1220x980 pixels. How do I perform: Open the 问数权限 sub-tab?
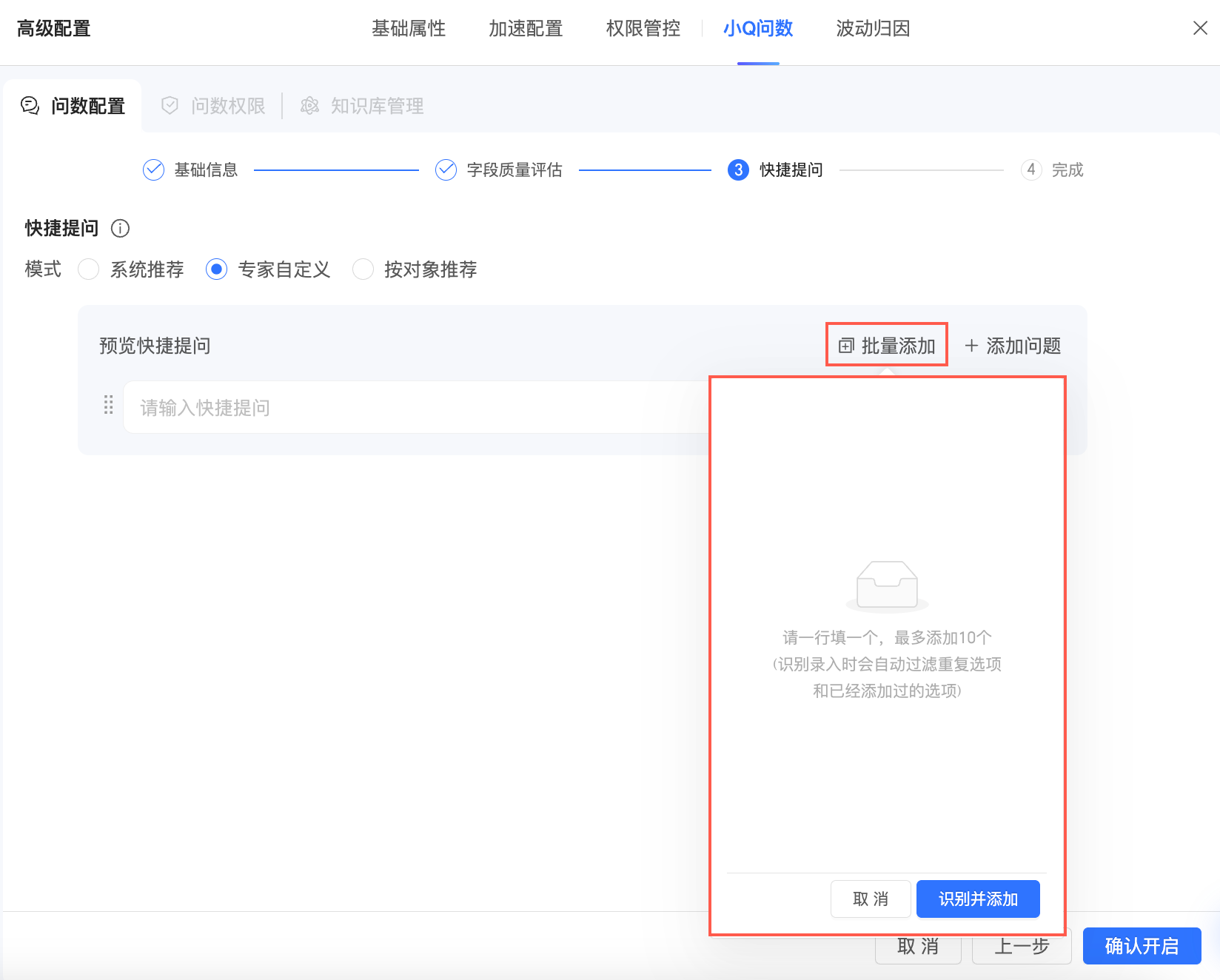tap(213, 106)
